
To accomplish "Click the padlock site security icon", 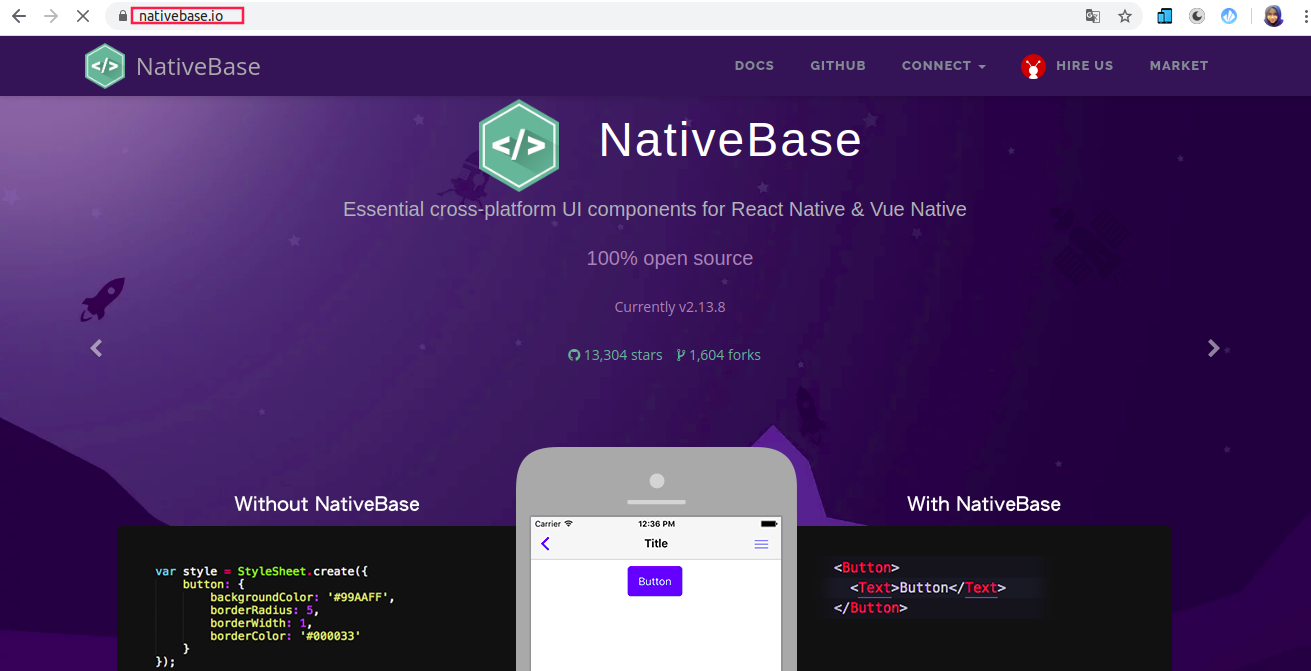I will pos(122,16).
